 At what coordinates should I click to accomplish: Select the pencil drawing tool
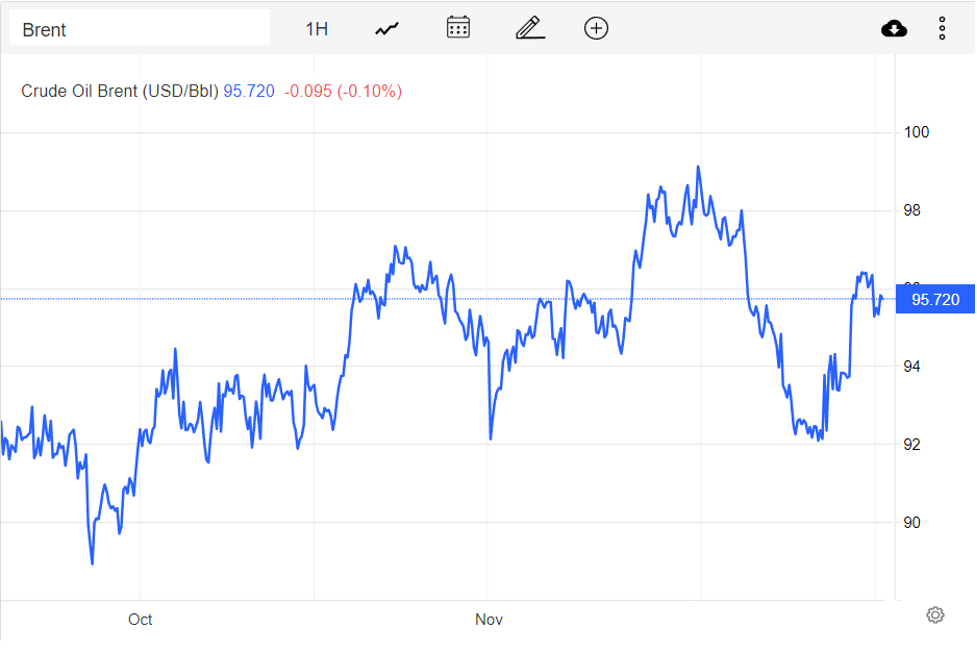[530, 28]
